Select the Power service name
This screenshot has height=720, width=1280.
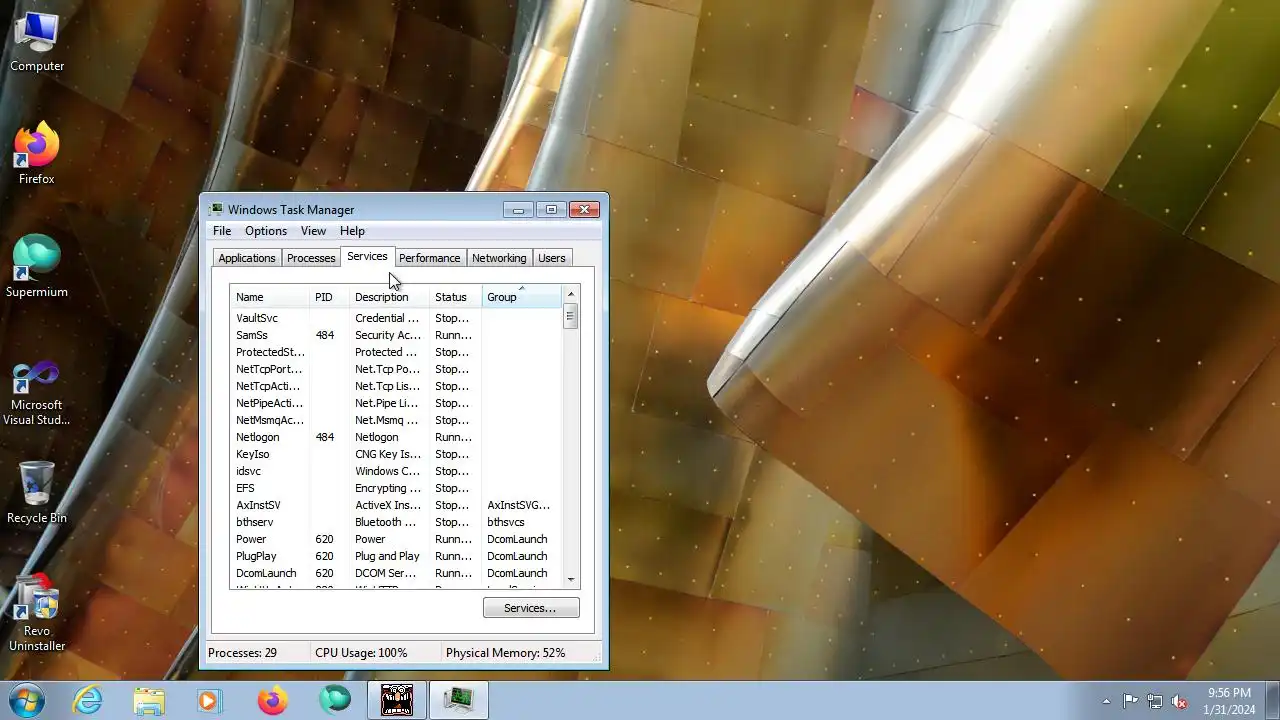coord(251,539)
